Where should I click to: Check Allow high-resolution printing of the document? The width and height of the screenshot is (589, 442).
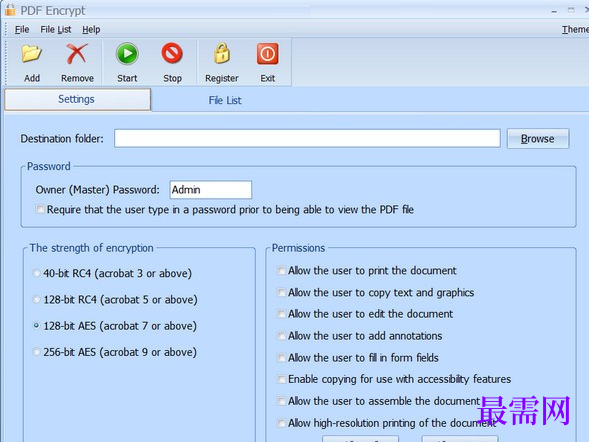(x=281, y=423)
